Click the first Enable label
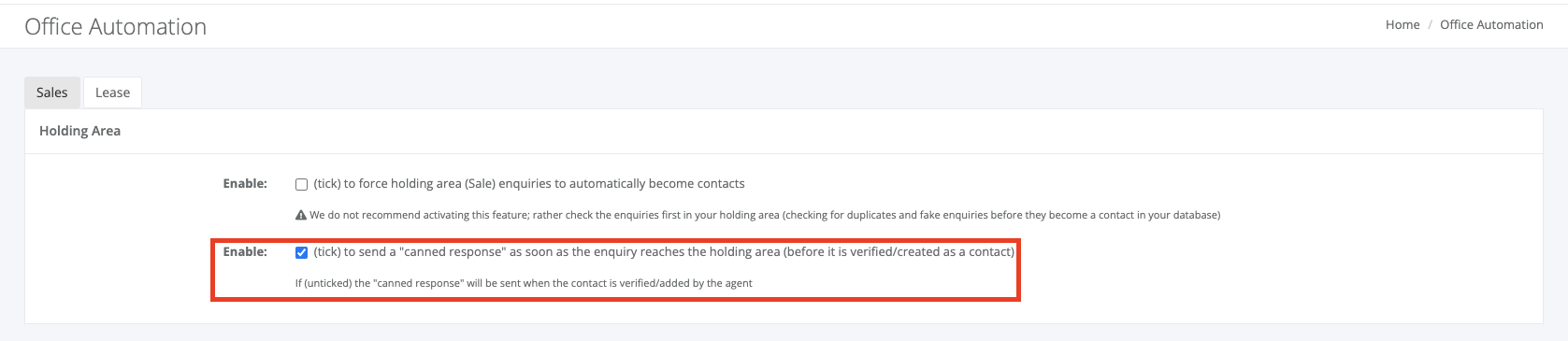The height and width of the screenshot is (341, 1568). (245, 184)
